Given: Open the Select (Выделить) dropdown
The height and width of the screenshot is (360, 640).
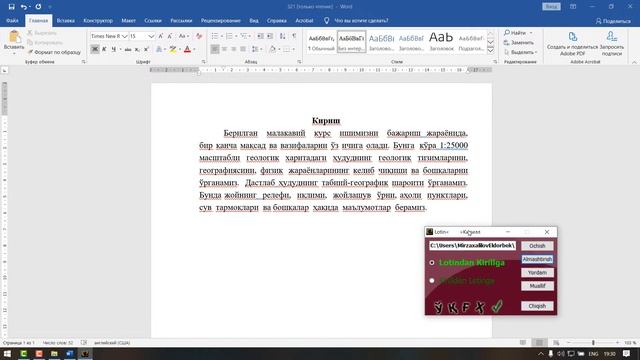Looking at the screenshot, I should [x=520, y=52].
